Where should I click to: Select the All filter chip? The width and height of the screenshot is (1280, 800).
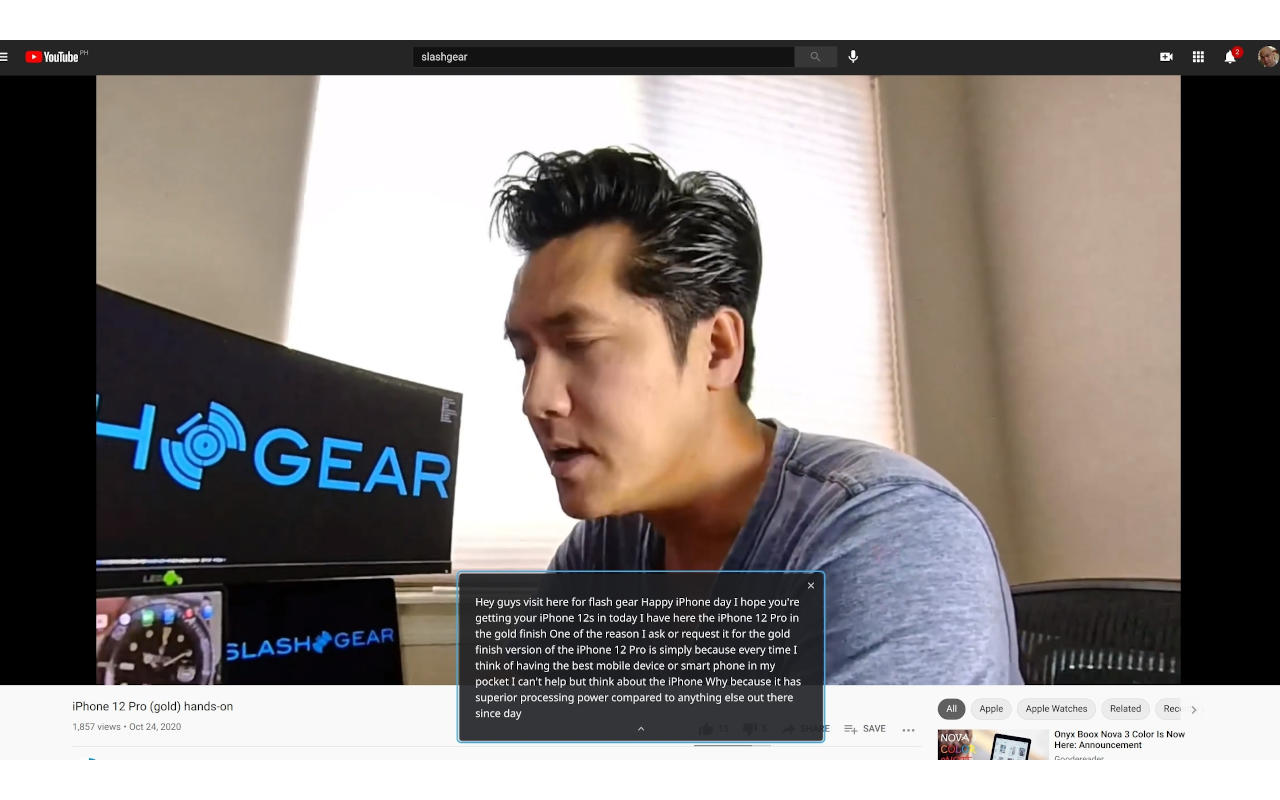(x=951, y=709)
